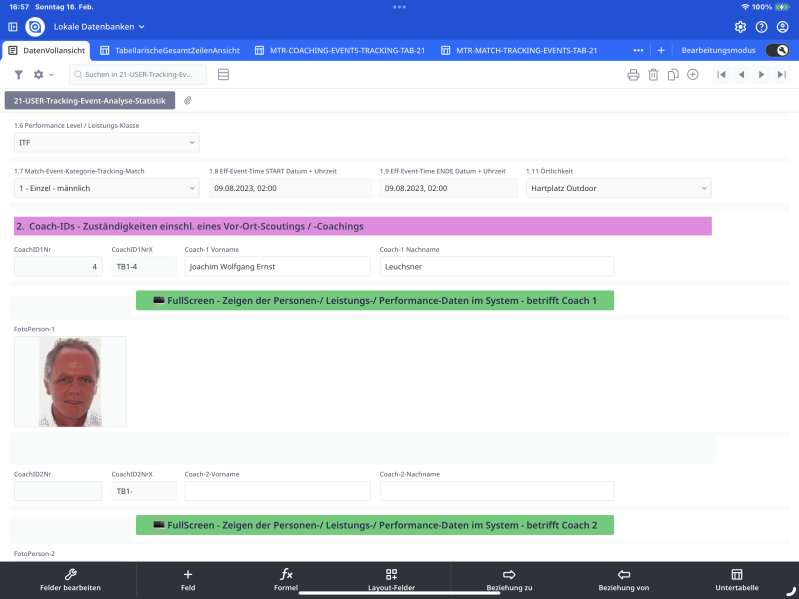Viewport: 799px width, 599px height.
Task: Open the Performance Level ITF dropdown
Action: point(106,143)
